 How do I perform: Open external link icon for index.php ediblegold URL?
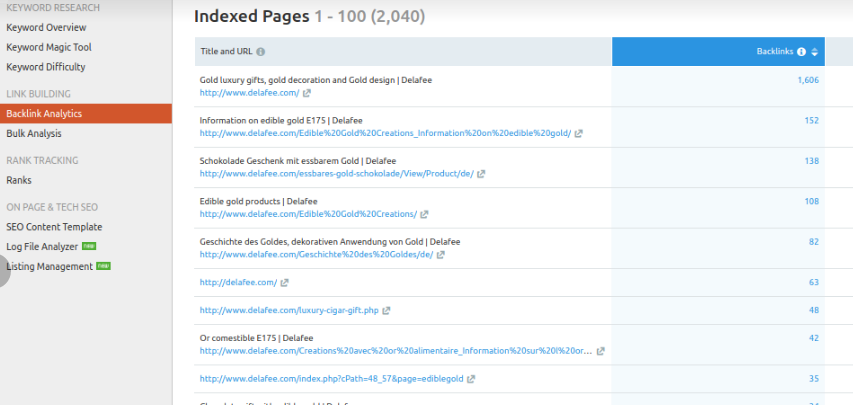(471, 379)
